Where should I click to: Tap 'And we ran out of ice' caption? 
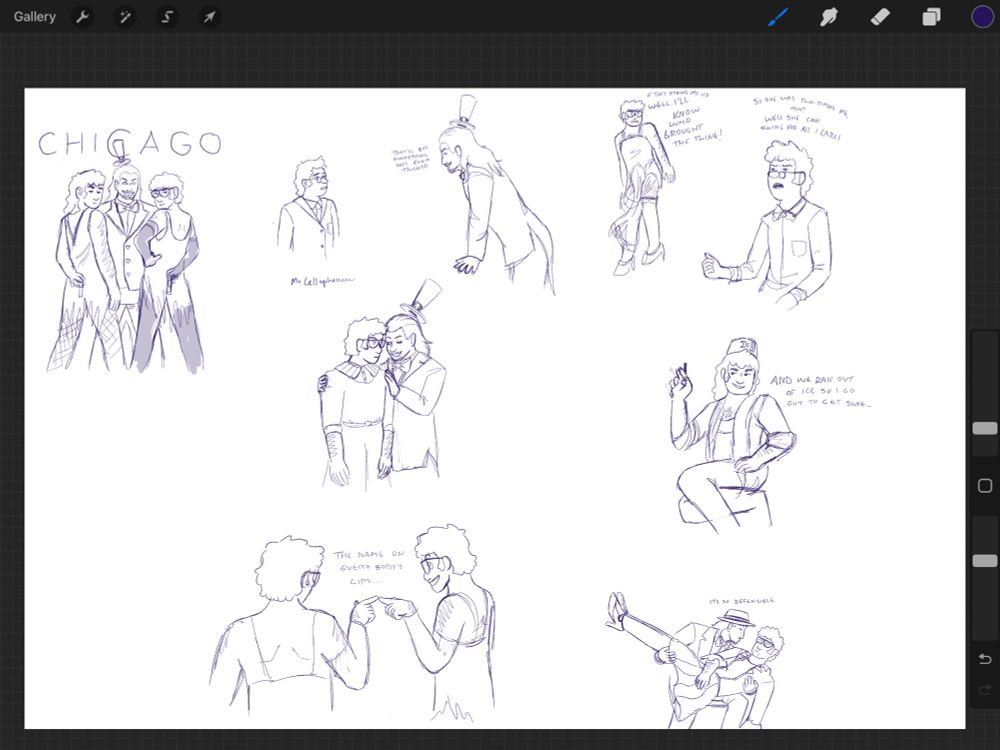[820, 391]
